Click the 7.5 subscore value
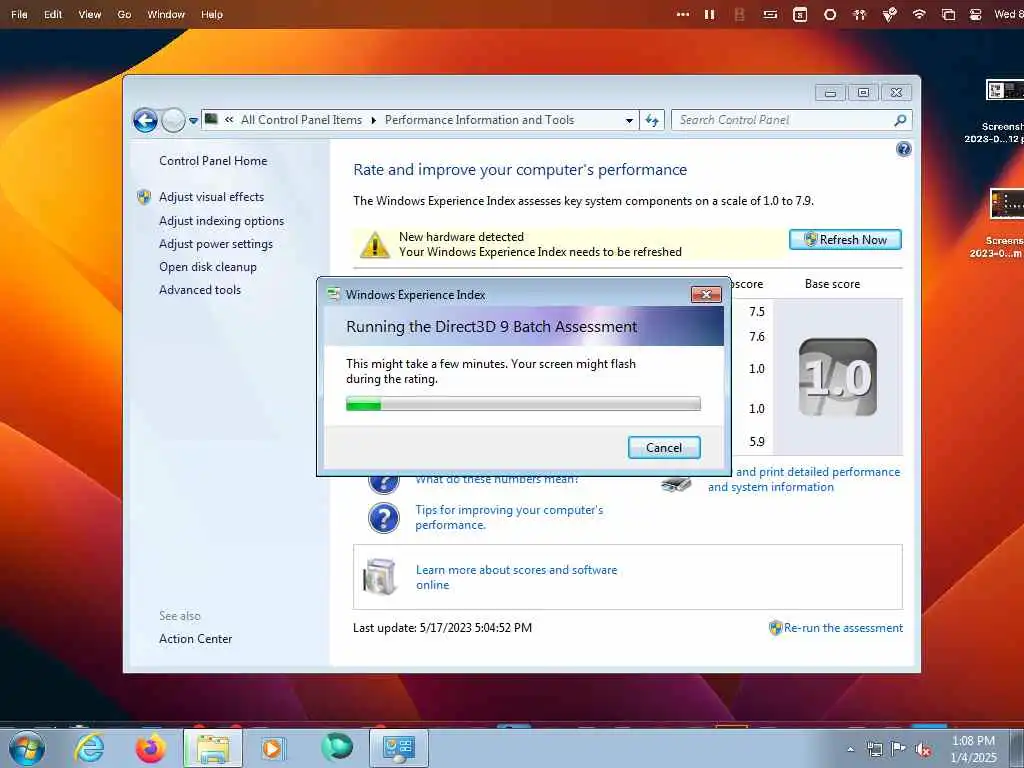This screenshot has width=1024, height=768. pos(757,312)
